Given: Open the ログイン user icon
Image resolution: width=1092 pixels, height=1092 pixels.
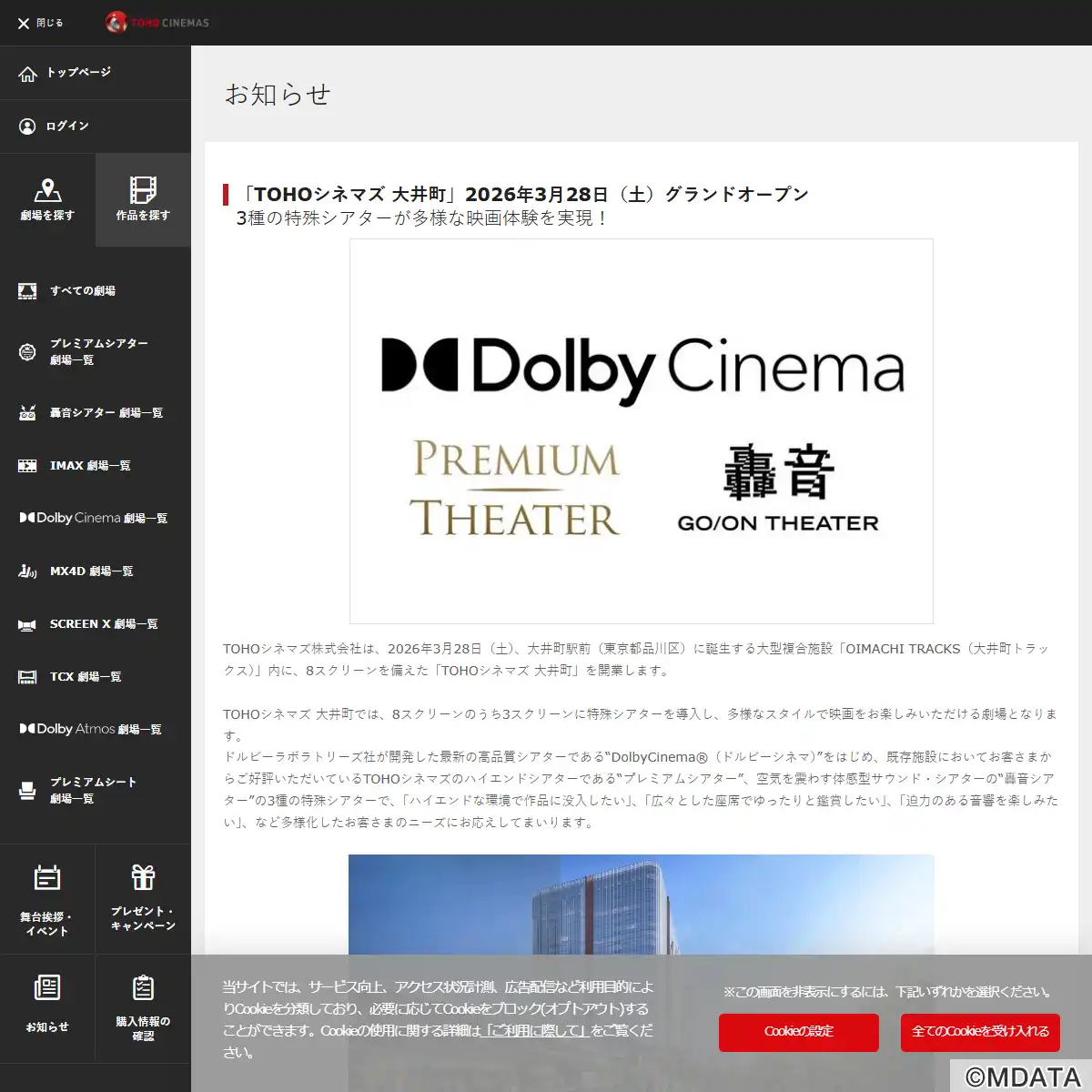Looking at the screenshot, I should [x=28, y=126].
